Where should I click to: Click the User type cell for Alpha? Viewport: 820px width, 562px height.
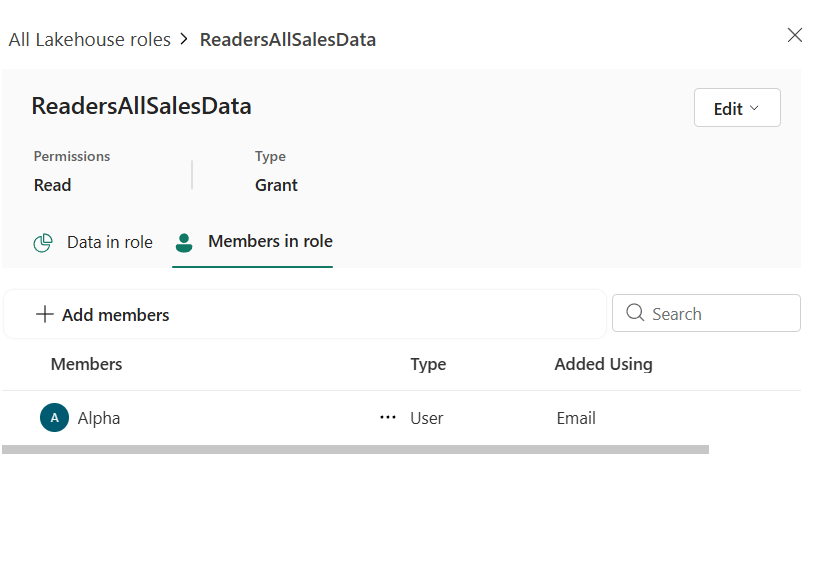(427, 418)
